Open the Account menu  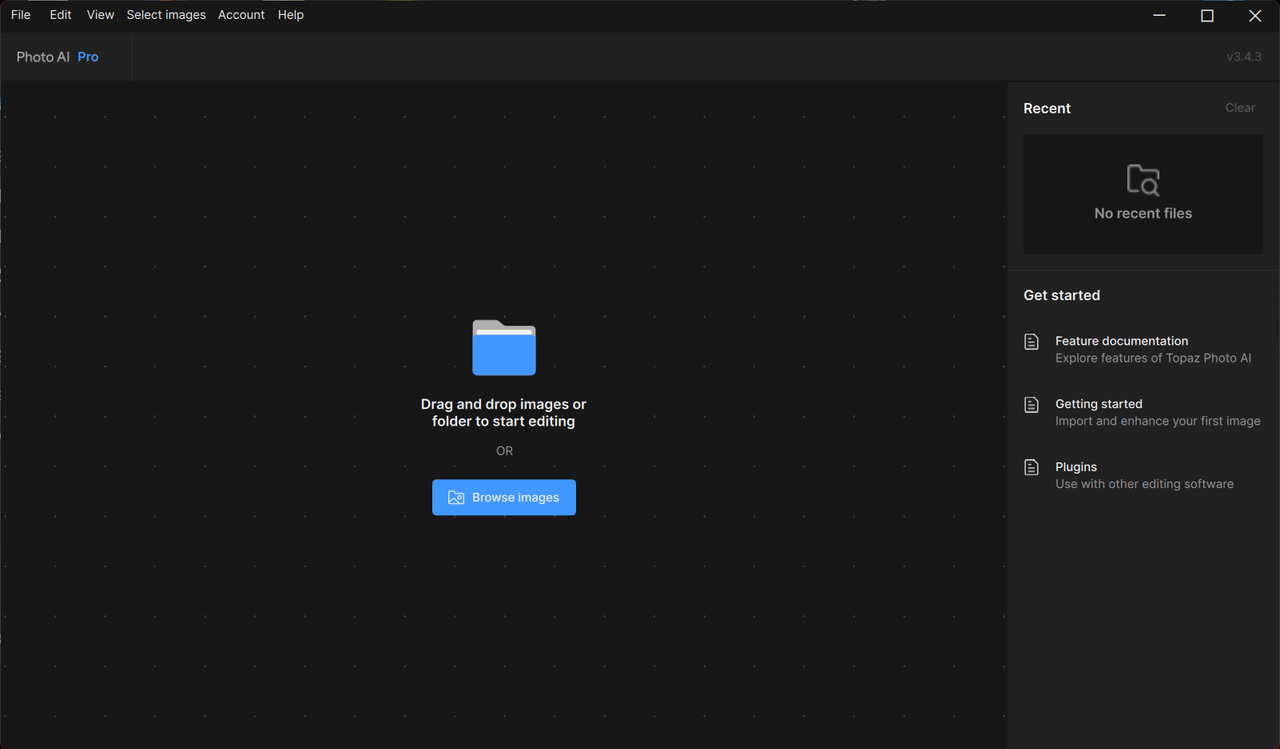point(241,15)
